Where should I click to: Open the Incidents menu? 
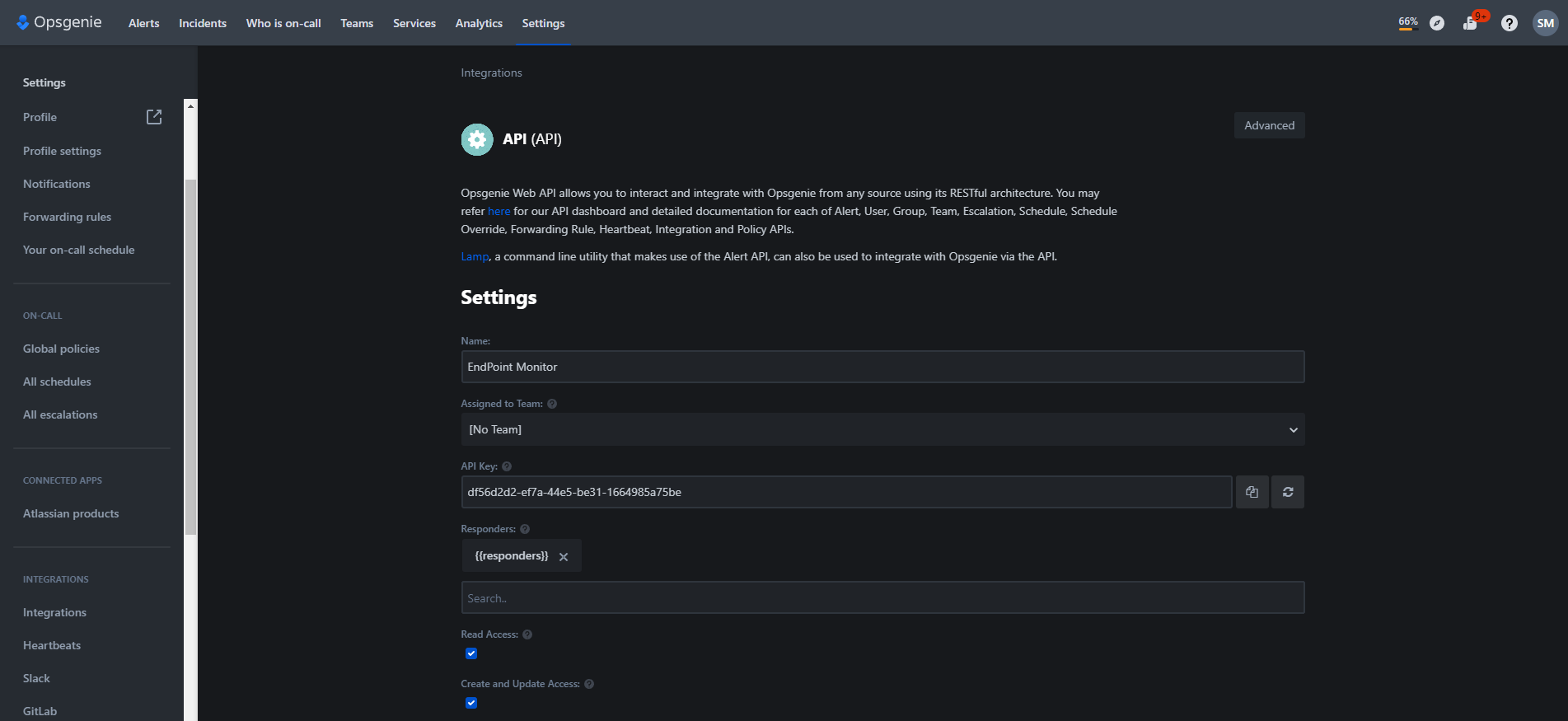coord(203,23)
